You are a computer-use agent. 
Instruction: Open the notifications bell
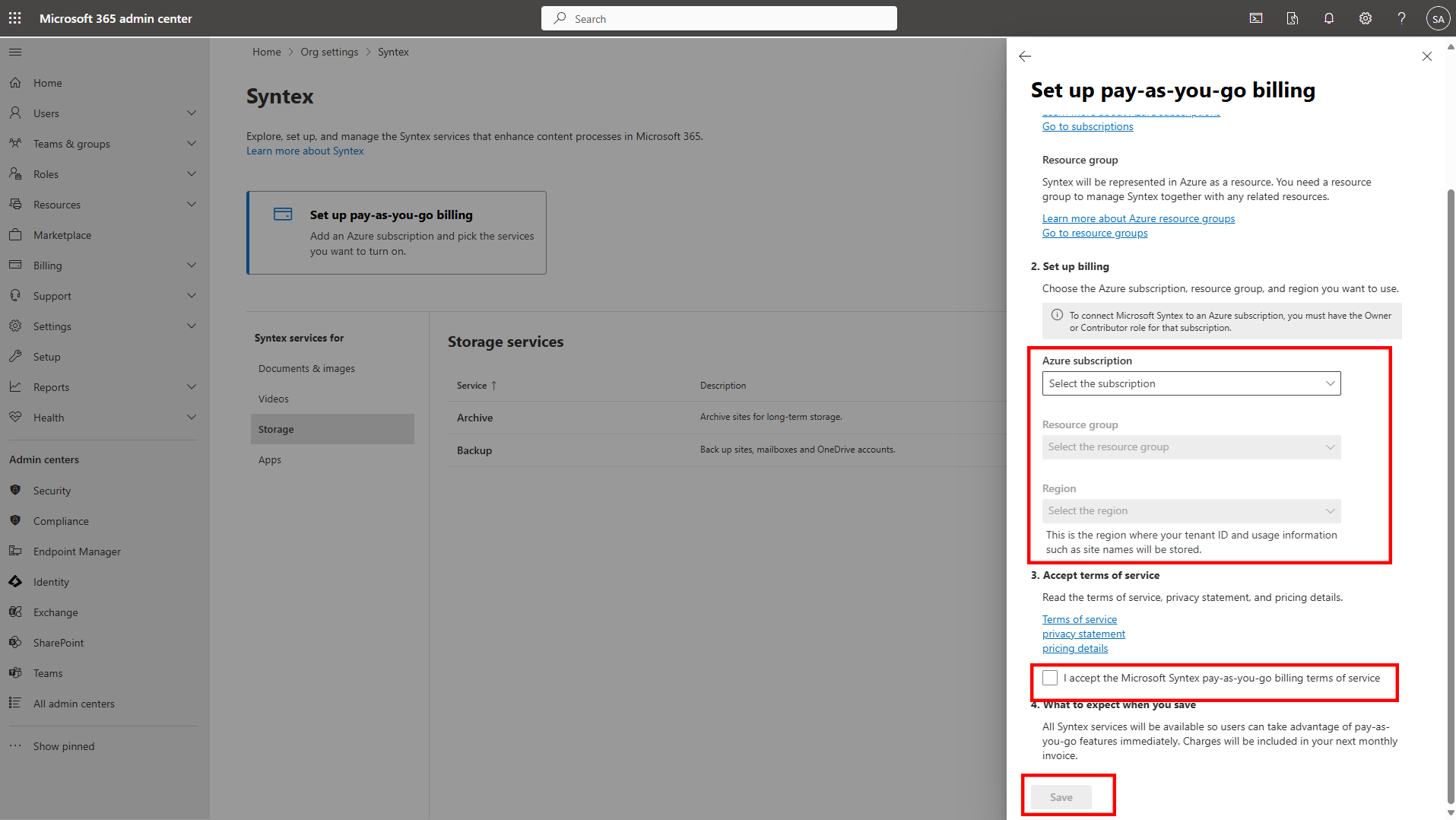pos(1328,17)
